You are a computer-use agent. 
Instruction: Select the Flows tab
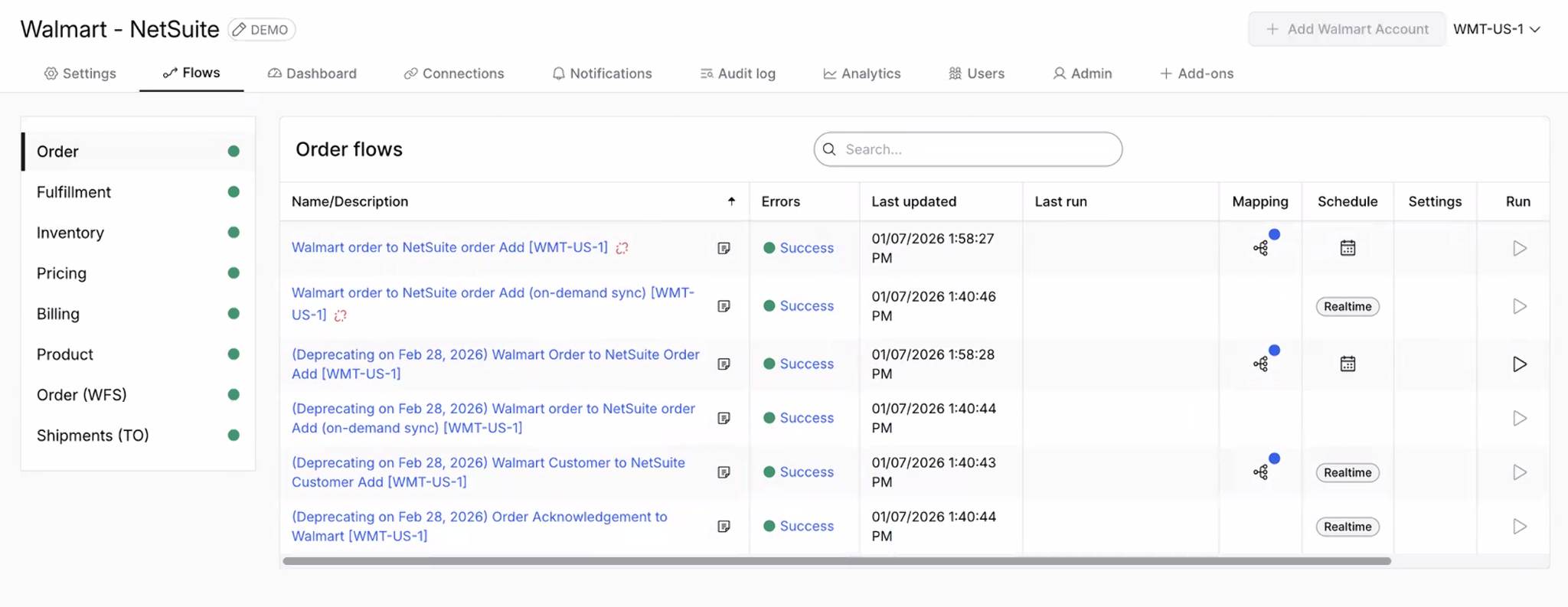(191, 73)
